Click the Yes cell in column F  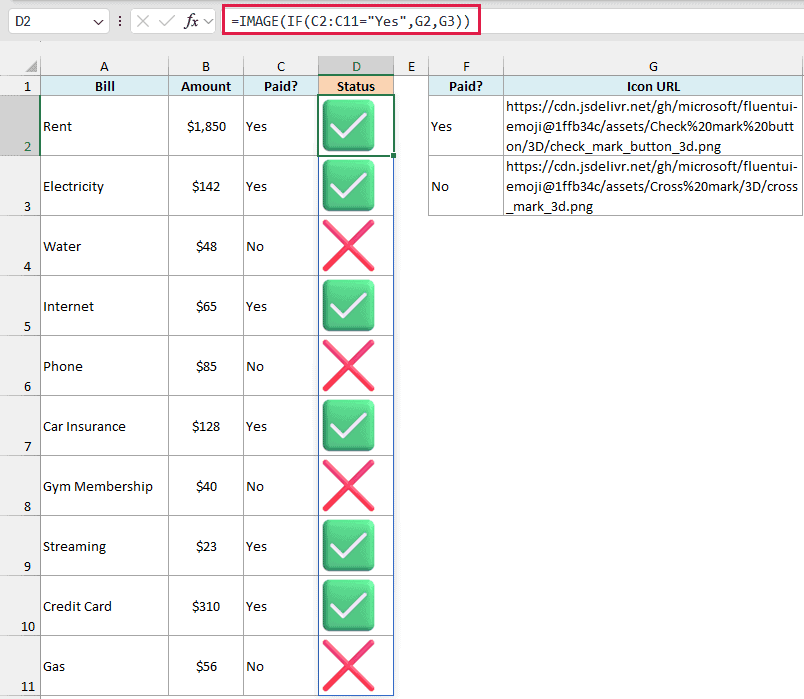point(466,126)
